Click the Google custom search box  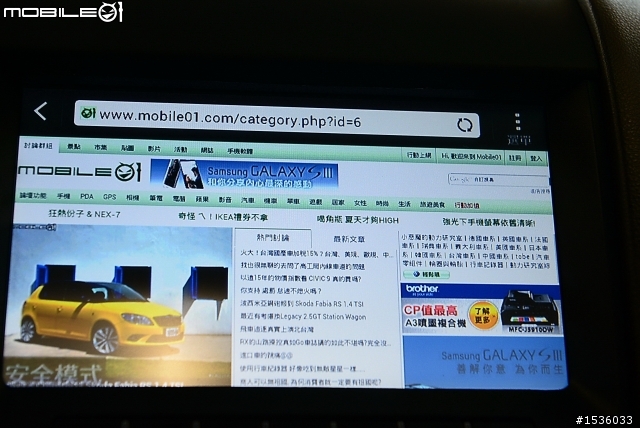498,180
